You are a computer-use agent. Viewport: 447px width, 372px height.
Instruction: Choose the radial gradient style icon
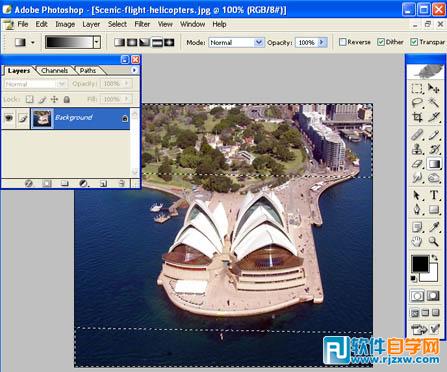(x=132, y=42)
